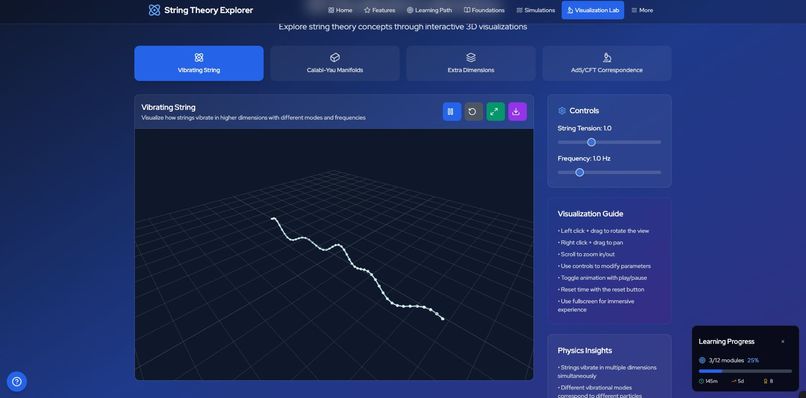
Task: Pause the vibrating string animation
Action: [451, 112]
